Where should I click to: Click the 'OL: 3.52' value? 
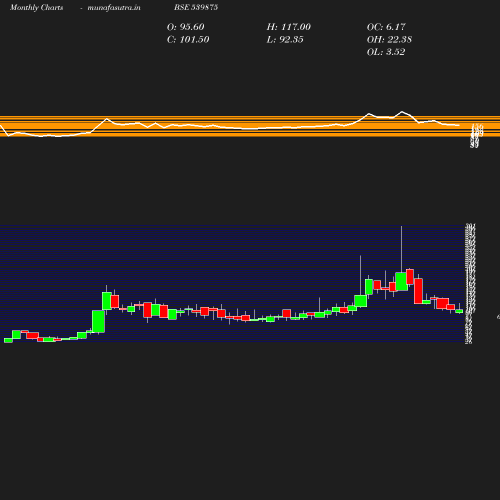[386, 52]
